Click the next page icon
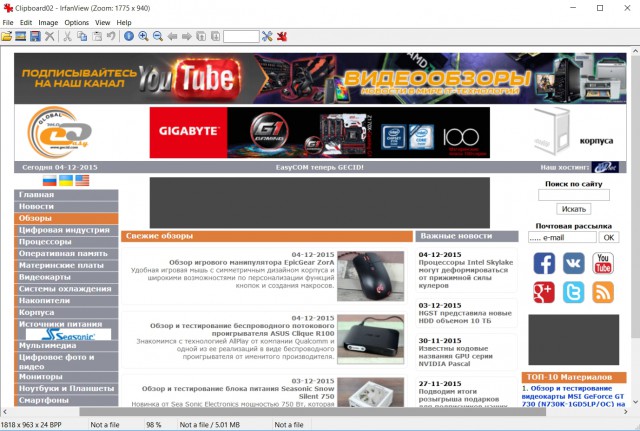The width and height of the screenshot is (640, 431). tap(216, 36)
